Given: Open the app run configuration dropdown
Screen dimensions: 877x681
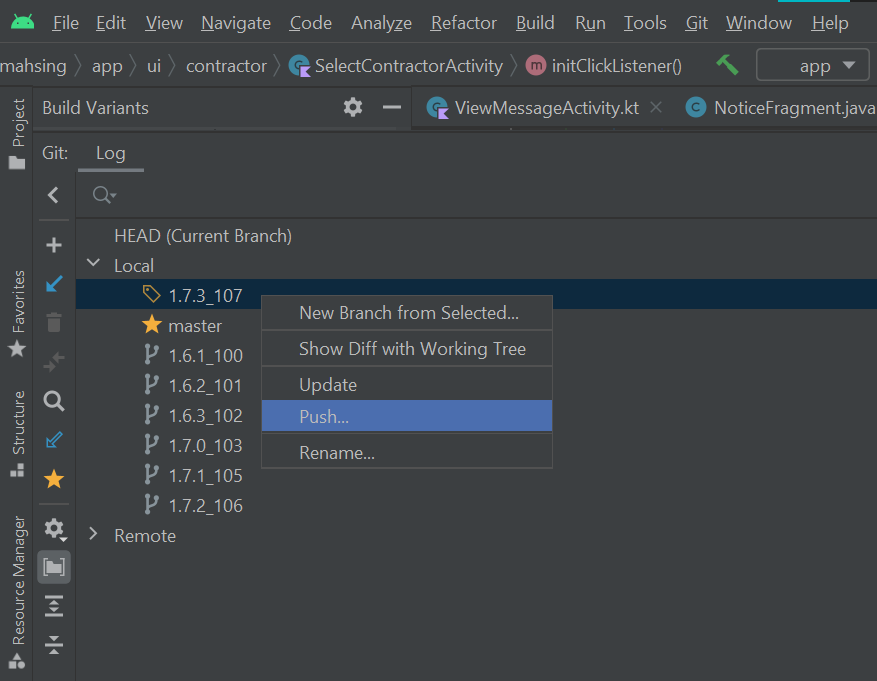Looking at the screenshot, I should coord(812,64).
